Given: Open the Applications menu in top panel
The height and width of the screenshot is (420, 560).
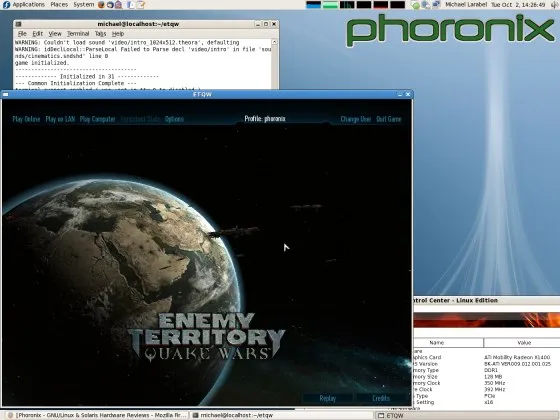Looking at the screenshot, I should (x=29, y=5).
